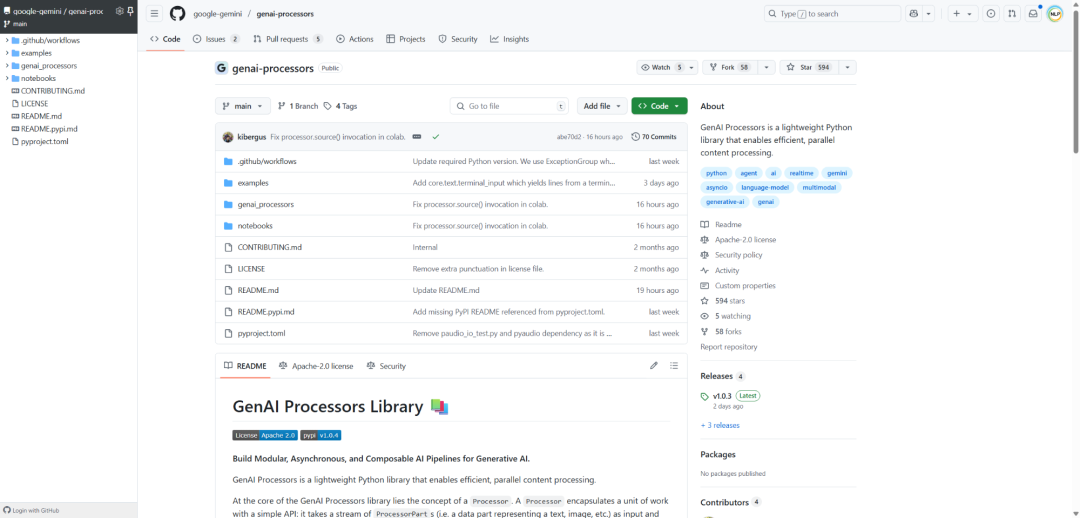Screen dimensions: 1080x518
Task: Open the sidebar settings gear icon
Action: point(119,11)
